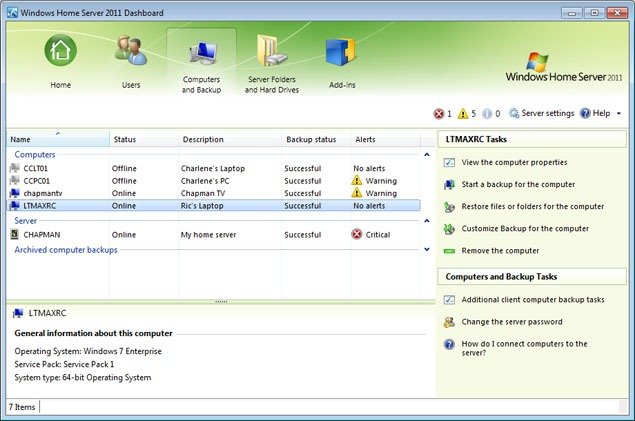Viewport: 635px width, 421px height.
Task: Click the Restore files or folders task icon
Action: coord(449,207)
